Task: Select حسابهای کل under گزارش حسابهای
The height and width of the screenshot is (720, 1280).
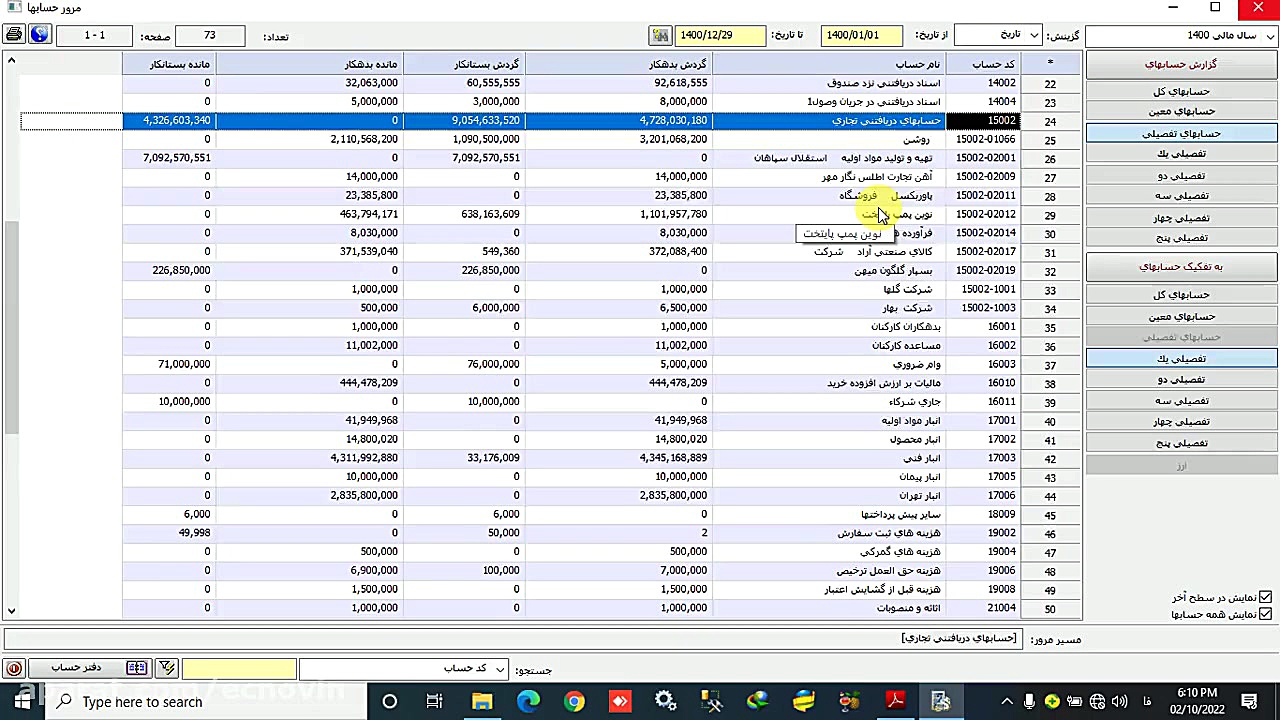Action: coord(1181,91)
